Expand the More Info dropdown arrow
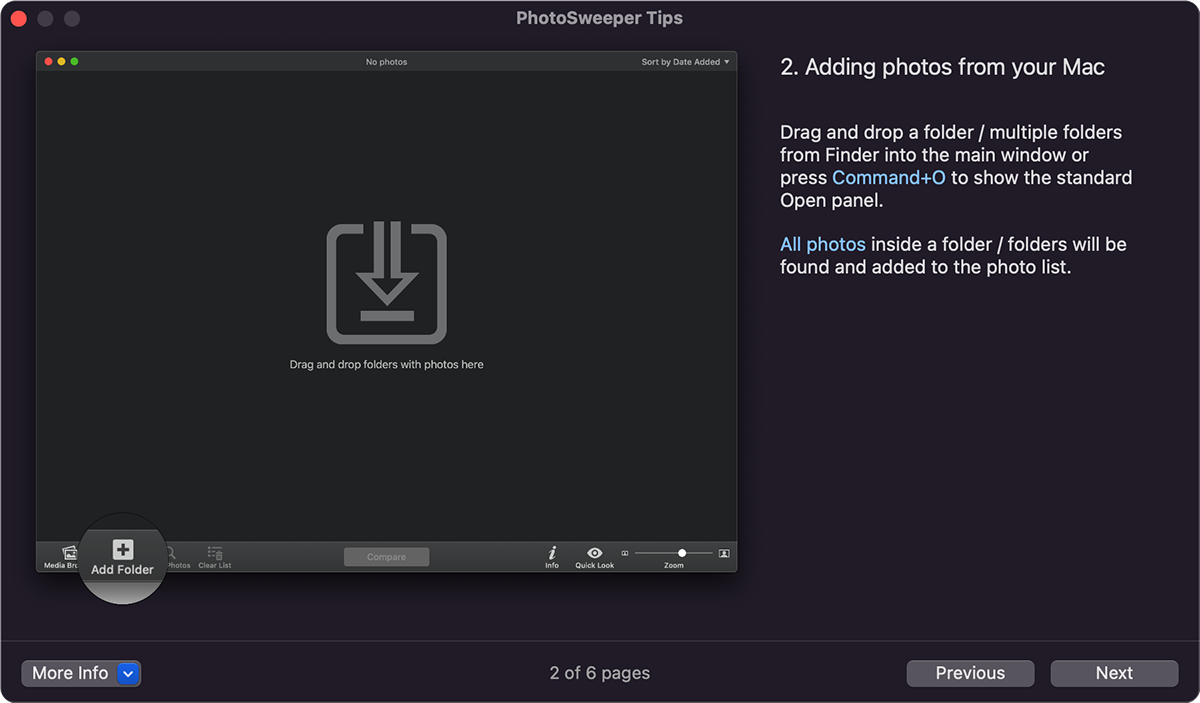1200x703 pixels. pos(128,674)
